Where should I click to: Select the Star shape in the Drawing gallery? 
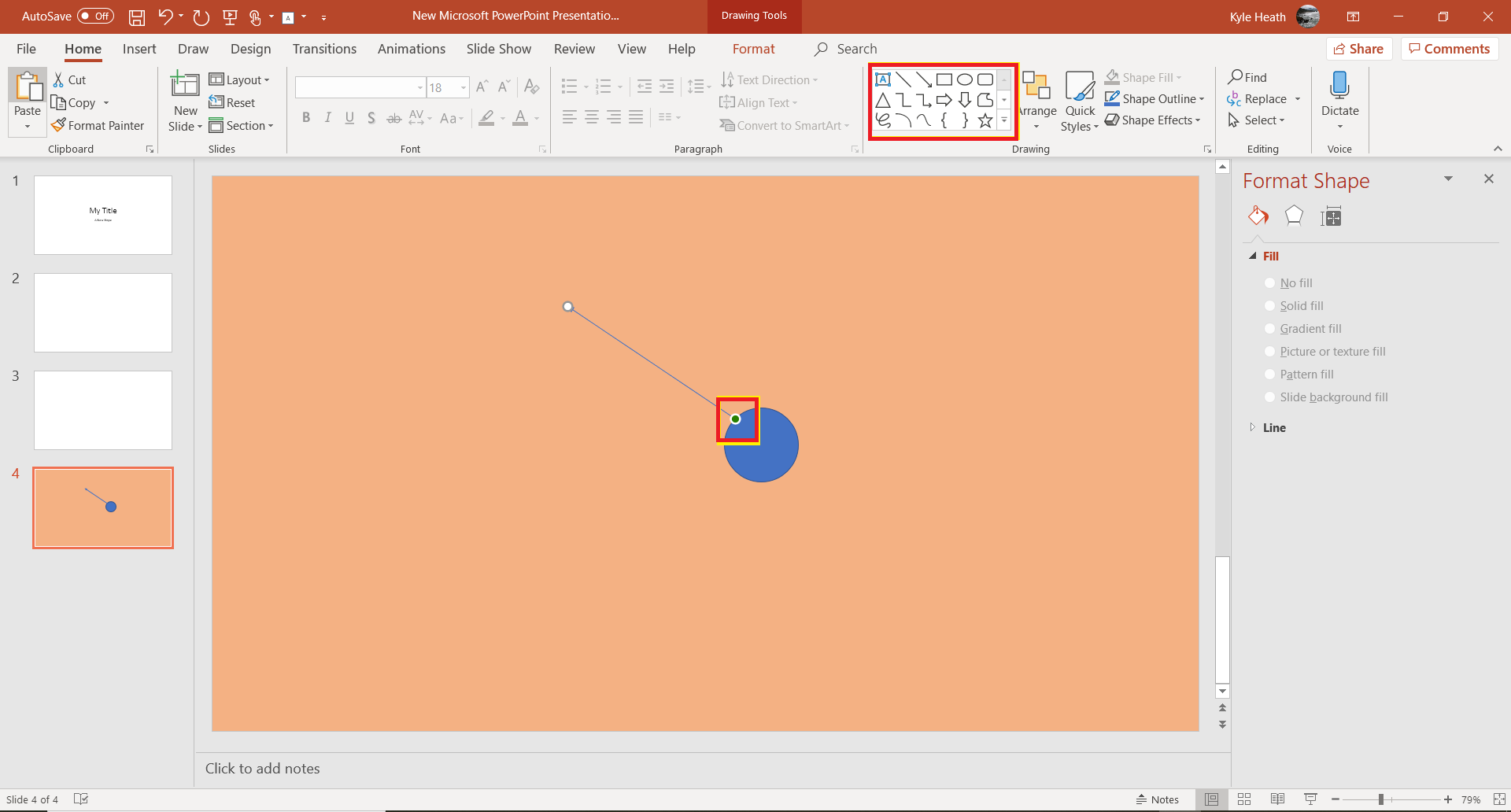pos(985,120)
